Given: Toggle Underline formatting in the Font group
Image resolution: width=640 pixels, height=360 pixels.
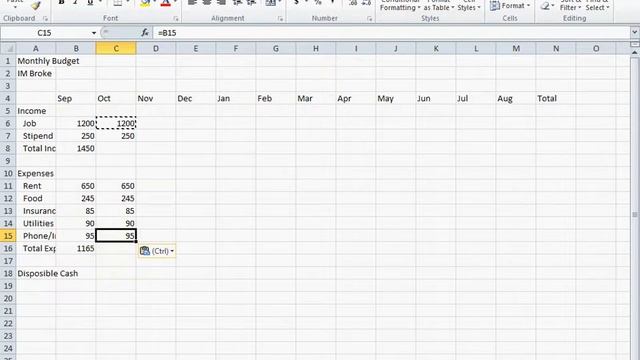Looking at the screenshot, I should [90, 3].
